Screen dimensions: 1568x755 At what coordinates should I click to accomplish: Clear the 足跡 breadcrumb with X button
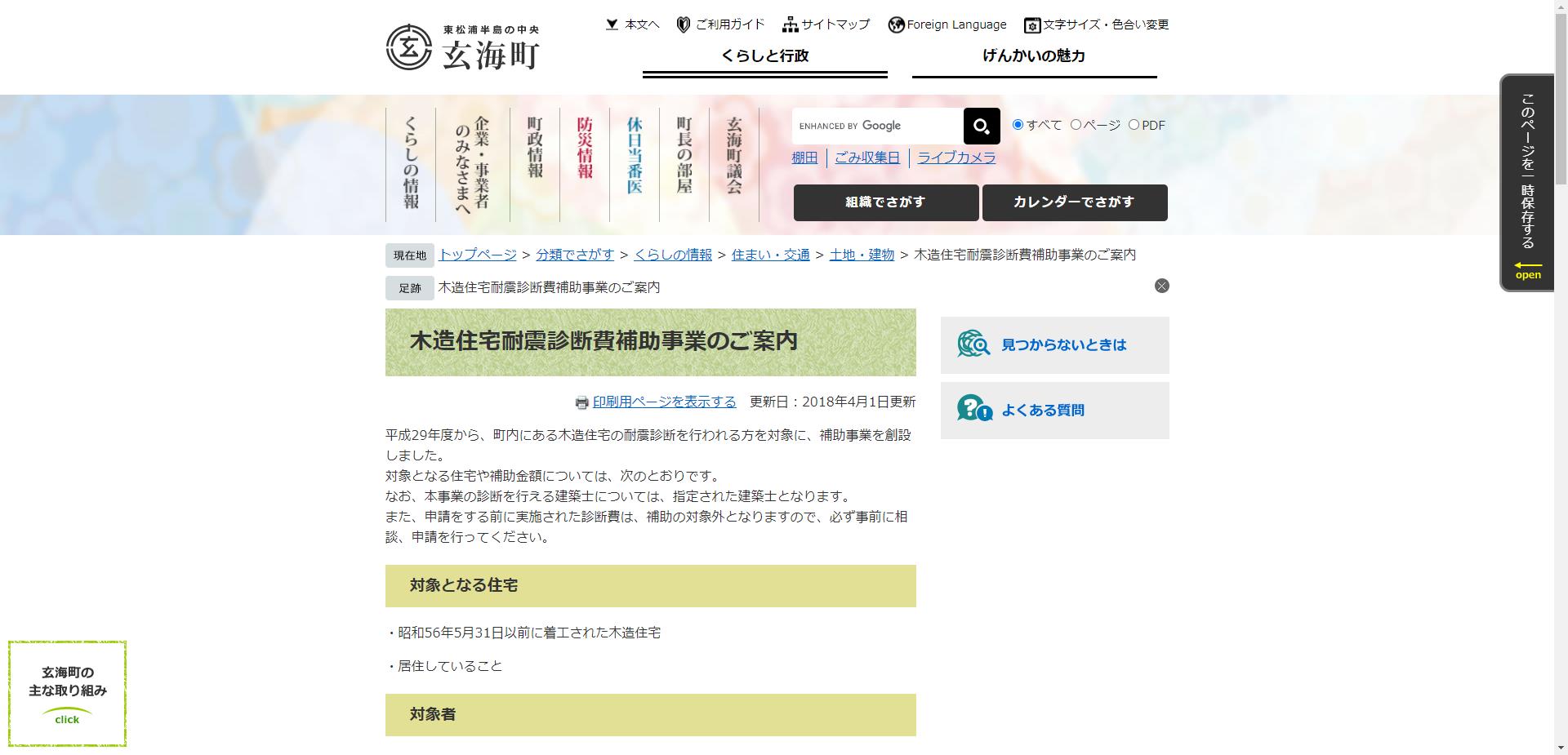[x=1161, y=286]
